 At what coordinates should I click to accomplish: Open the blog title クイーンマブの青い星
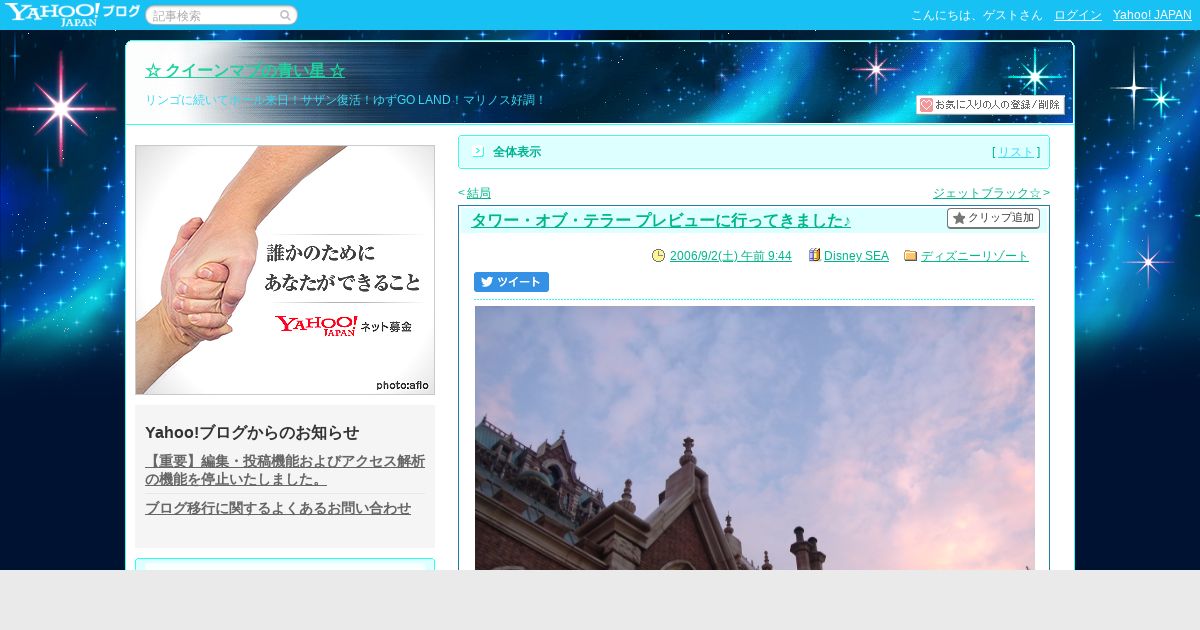tap(245, 70)
